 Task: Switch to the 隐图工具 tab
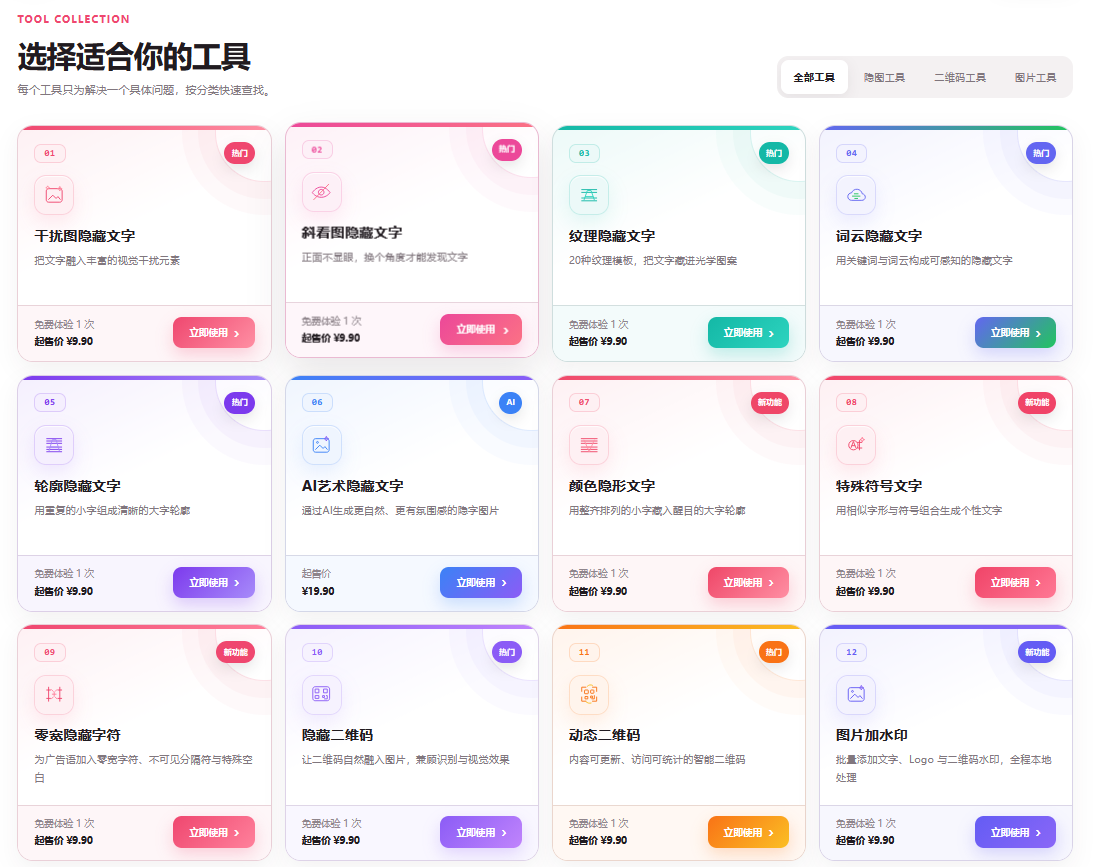(884, 77)
